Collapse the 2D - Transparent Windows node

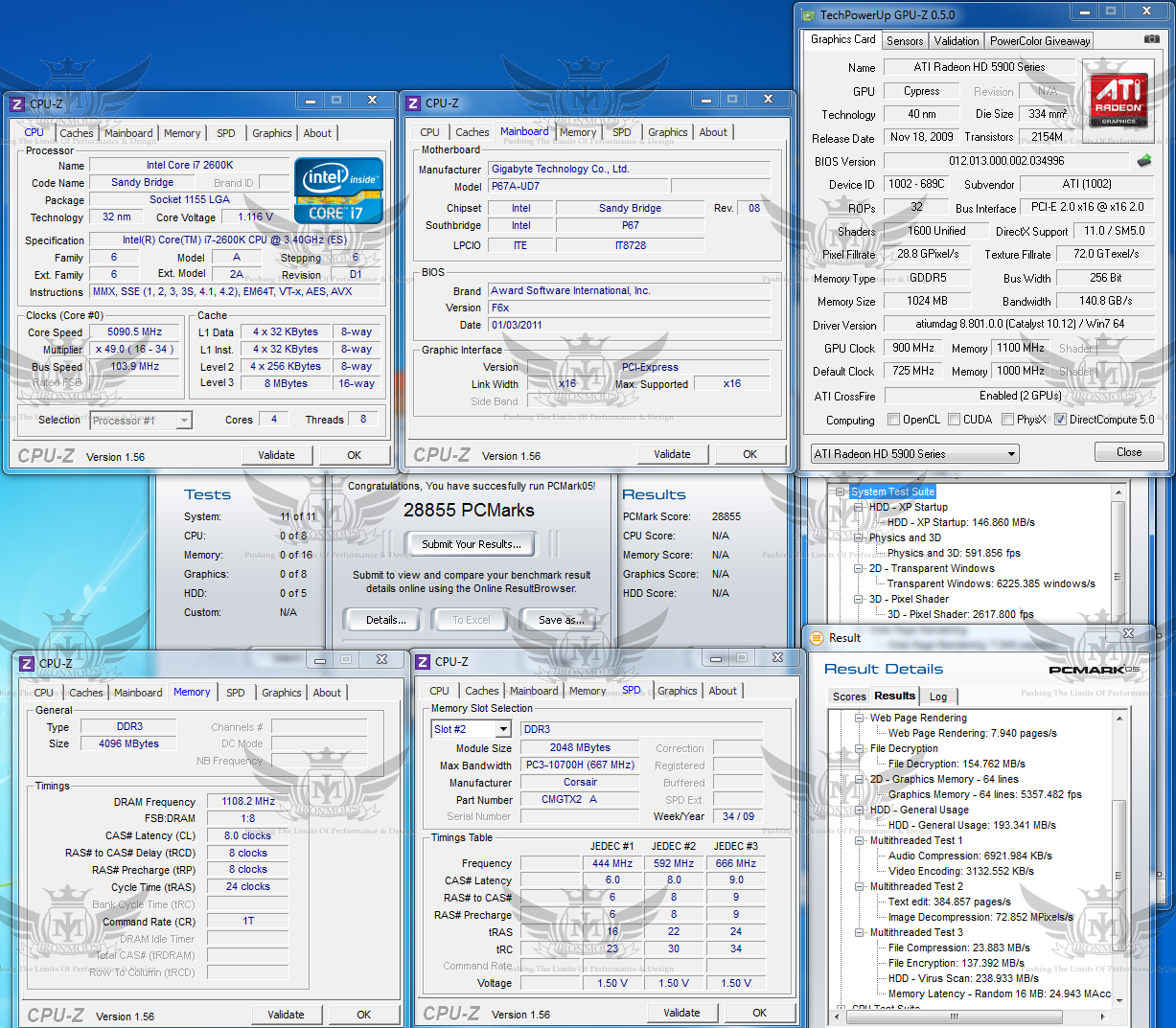[x=859, y=568]
